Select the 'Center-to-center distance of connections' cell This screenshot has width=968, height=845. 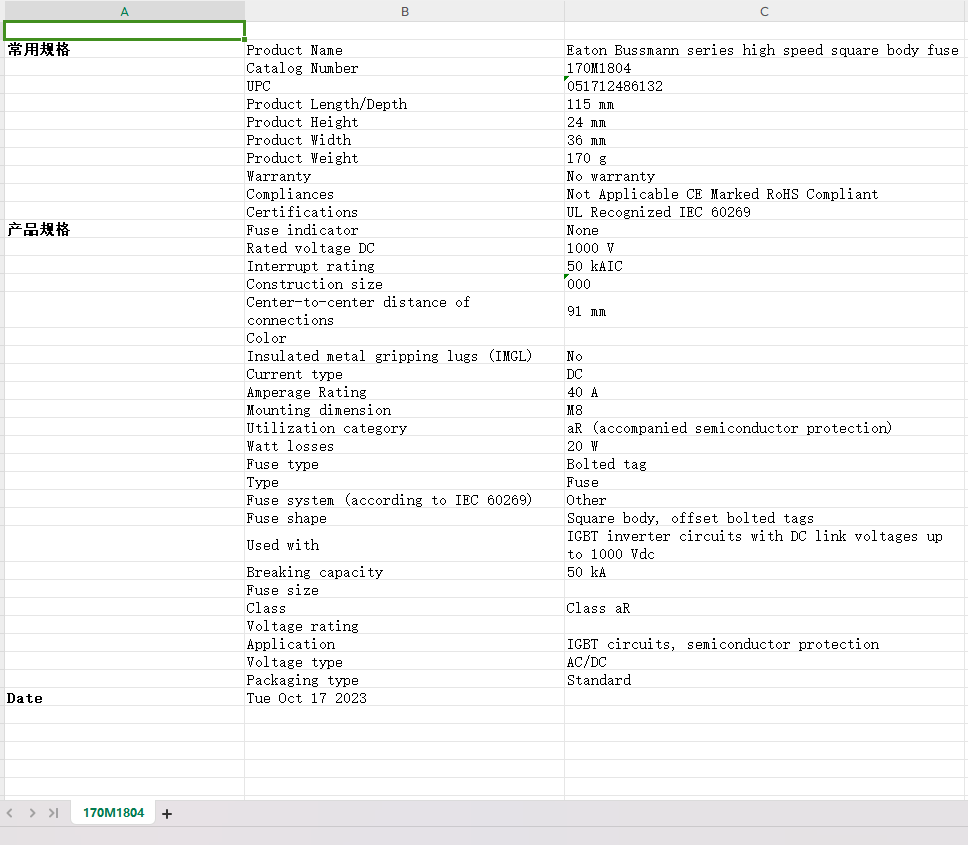404,310
